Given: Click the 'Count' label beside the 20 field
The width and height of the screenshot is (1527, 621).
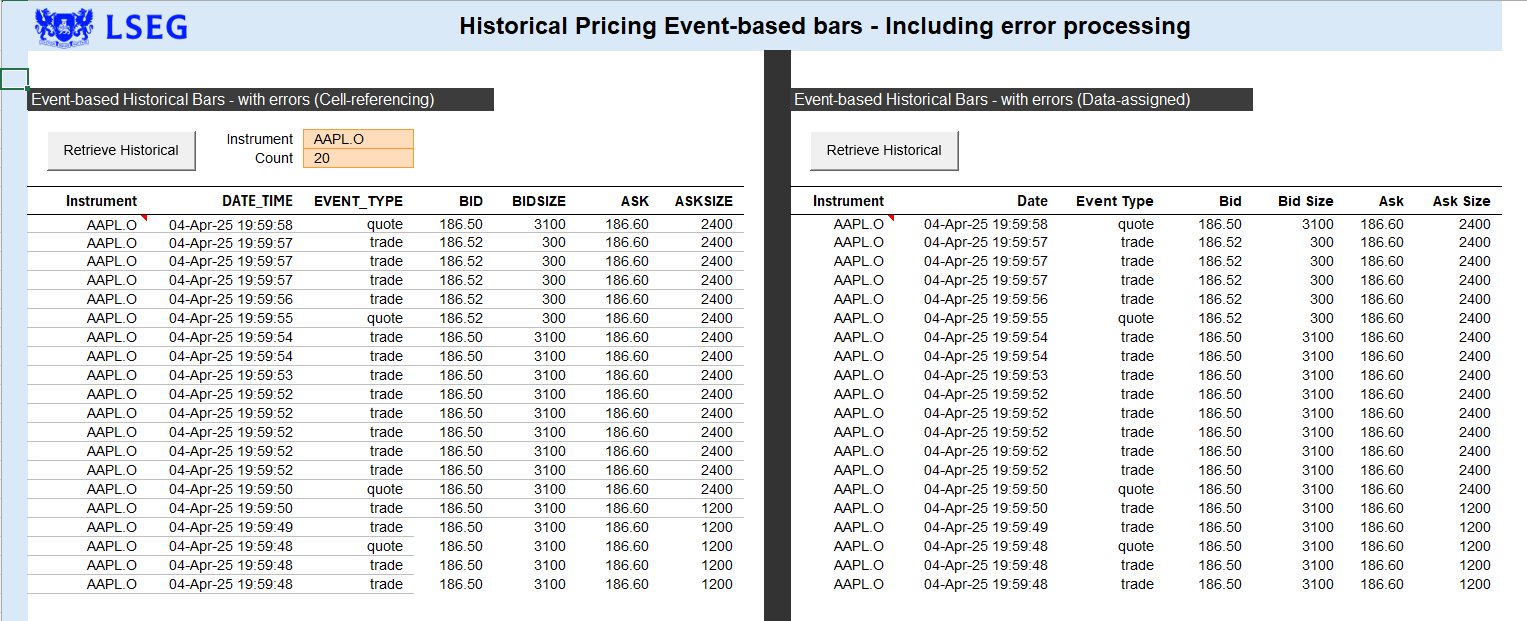Looking at the screenshot, I should coord(274,158).
